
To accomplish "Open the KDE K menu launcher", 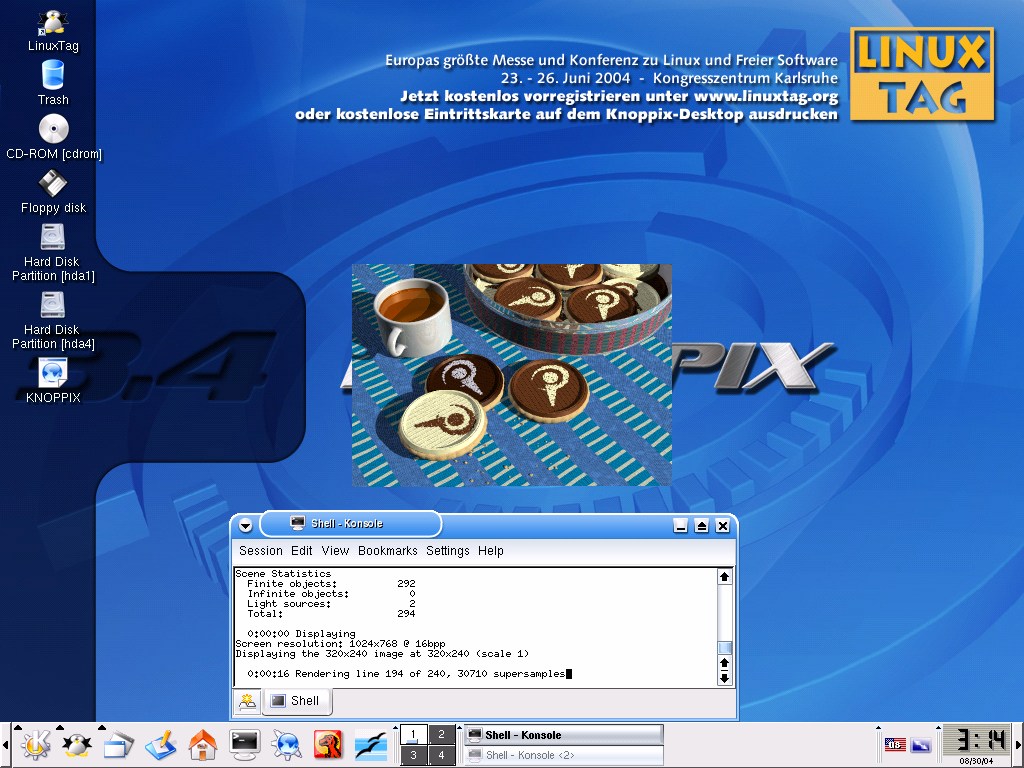I will click(36, 744).
